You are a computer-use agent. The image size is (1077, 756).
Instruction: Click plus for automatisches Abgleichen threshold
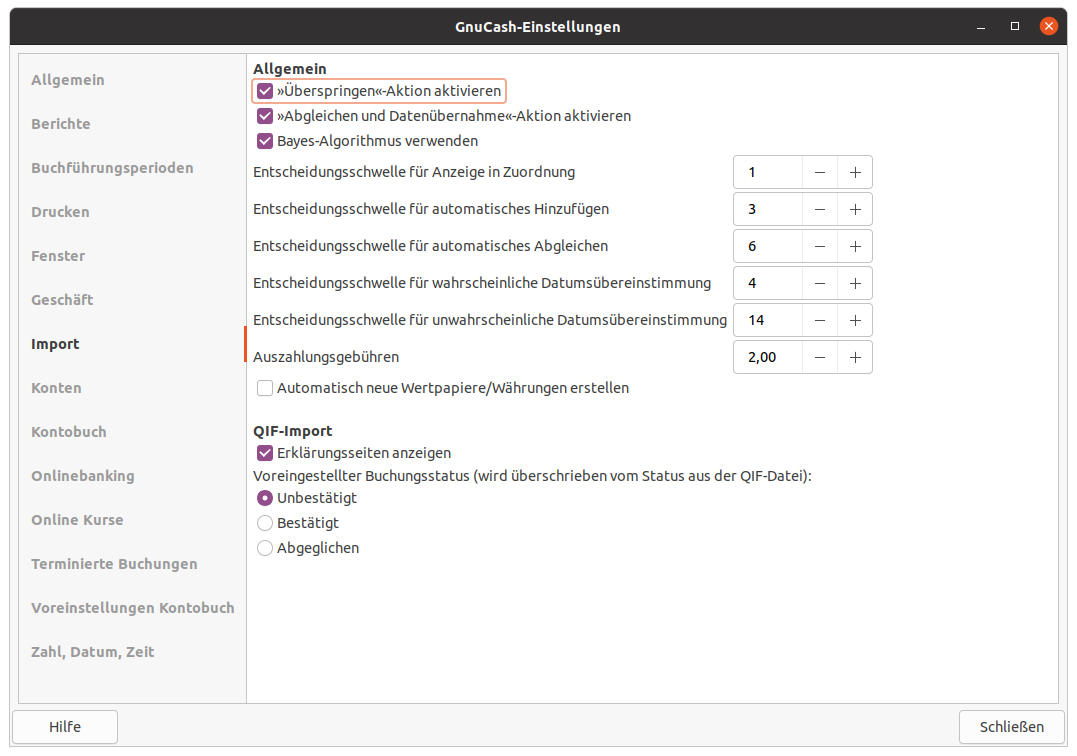coord(855,246)
